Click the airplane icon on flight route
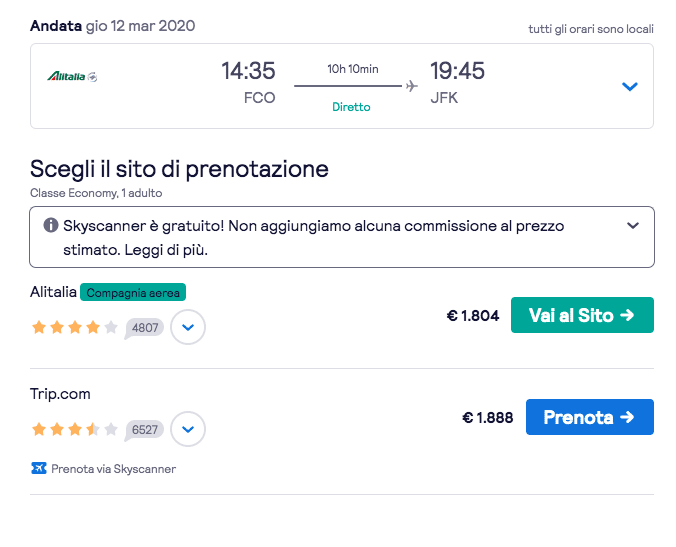This screenshot has height=547, width=676. coord(411,86)
